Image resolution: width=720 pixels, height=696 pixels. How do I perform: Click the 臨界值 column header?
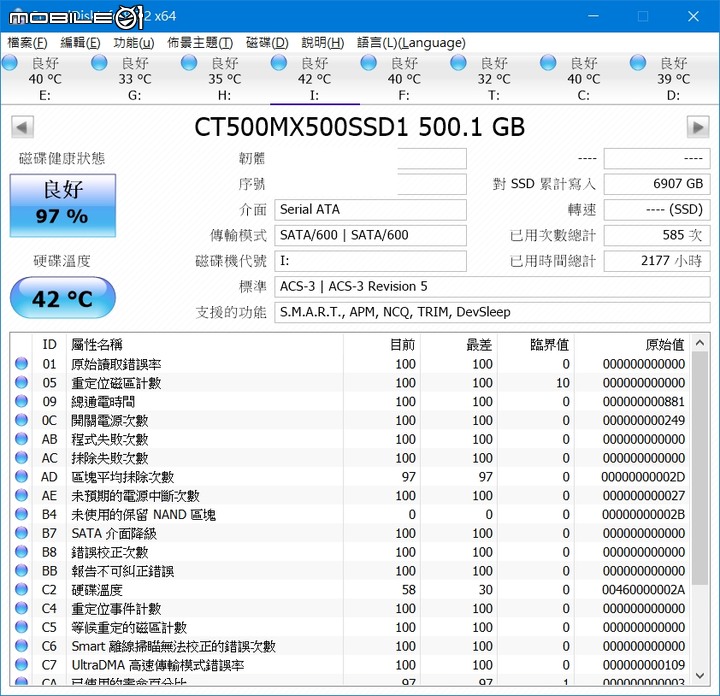[x=536, y=344]
